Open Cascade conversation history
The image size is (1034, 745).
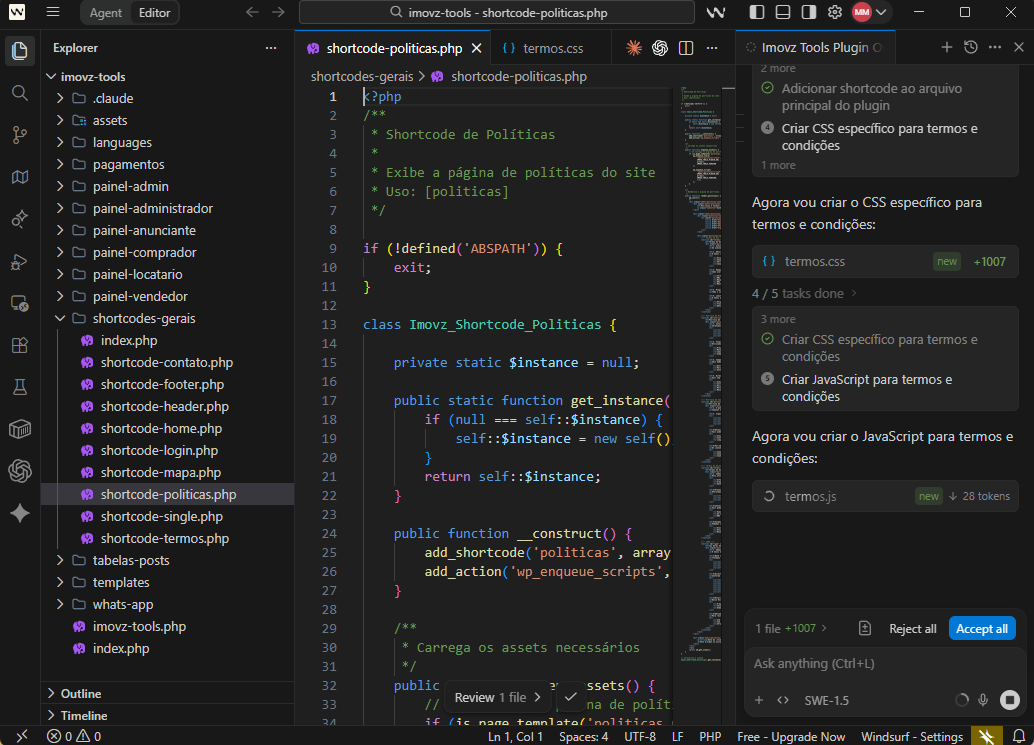[970, 48]
